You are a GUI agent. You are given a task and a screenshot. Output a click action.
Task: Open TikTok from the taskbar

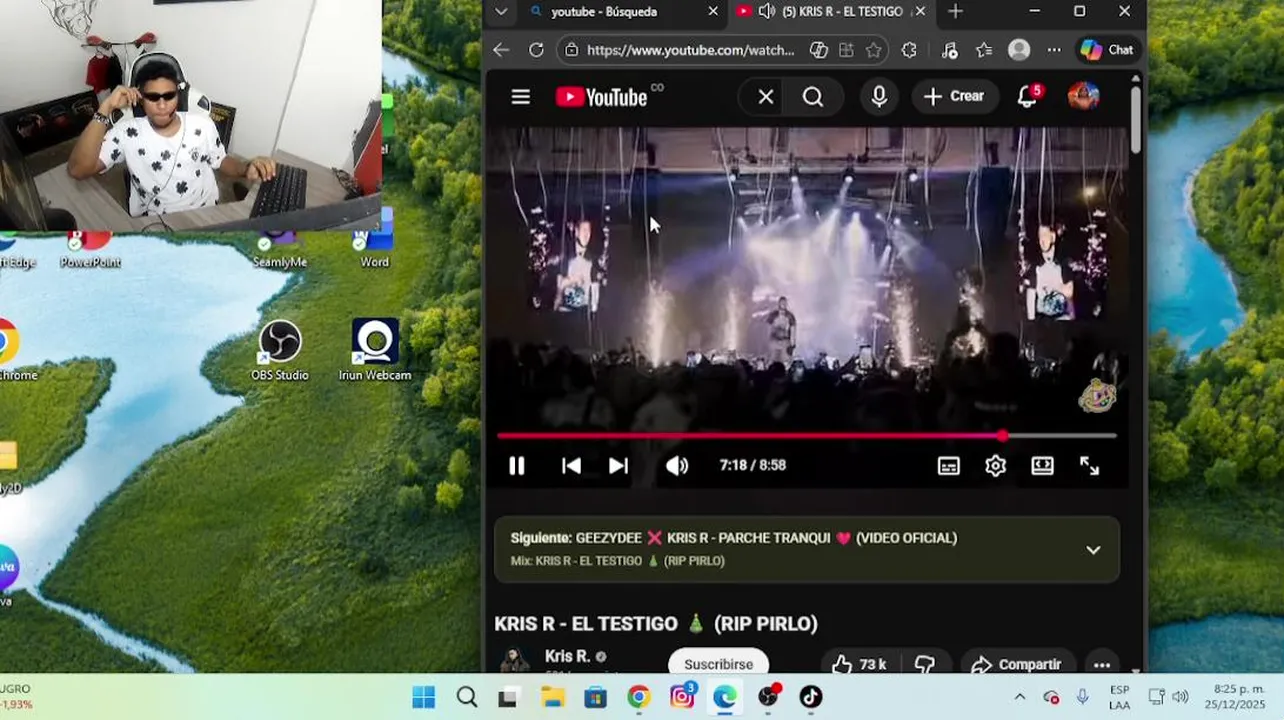pyautogui.click(x=811, y=697)
